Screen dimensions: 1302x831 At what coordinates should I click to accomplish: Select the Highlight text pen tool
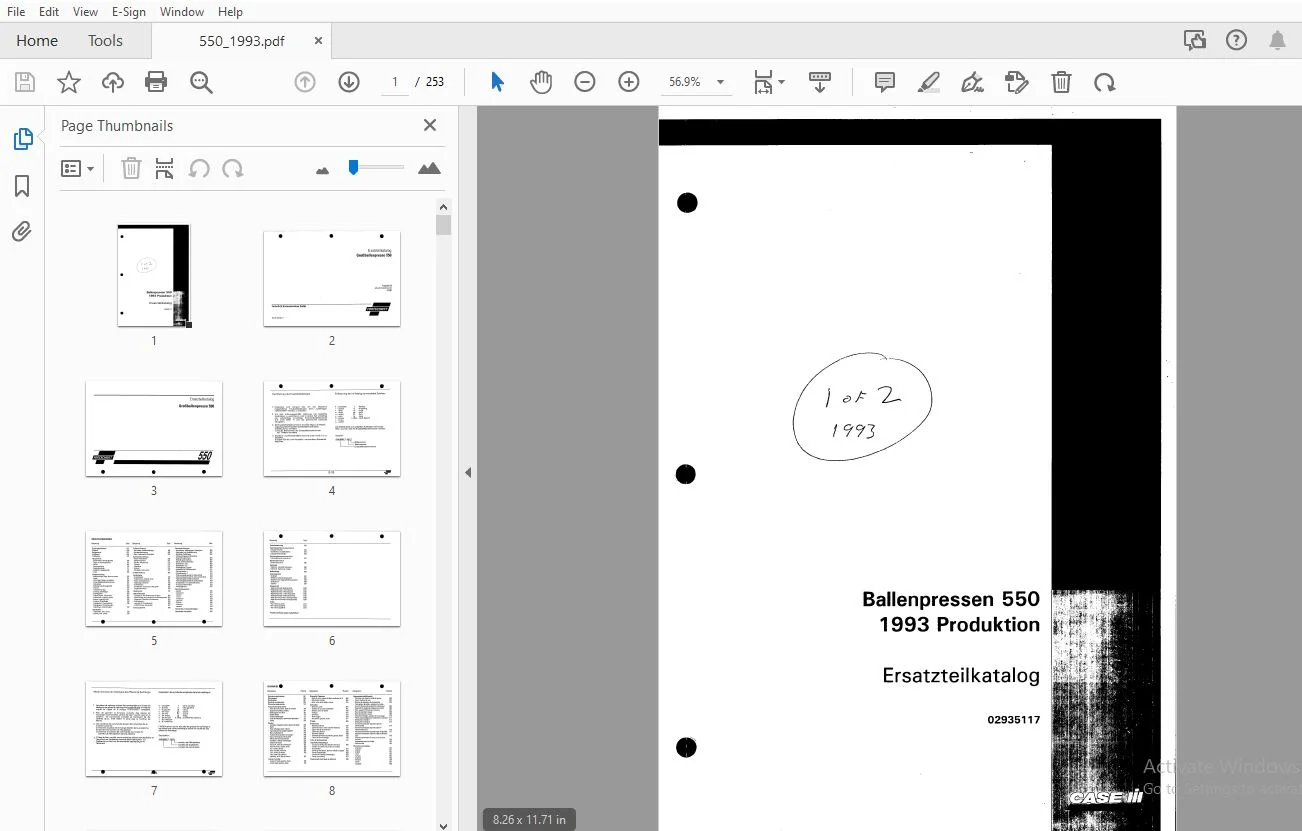coord(929,82)
